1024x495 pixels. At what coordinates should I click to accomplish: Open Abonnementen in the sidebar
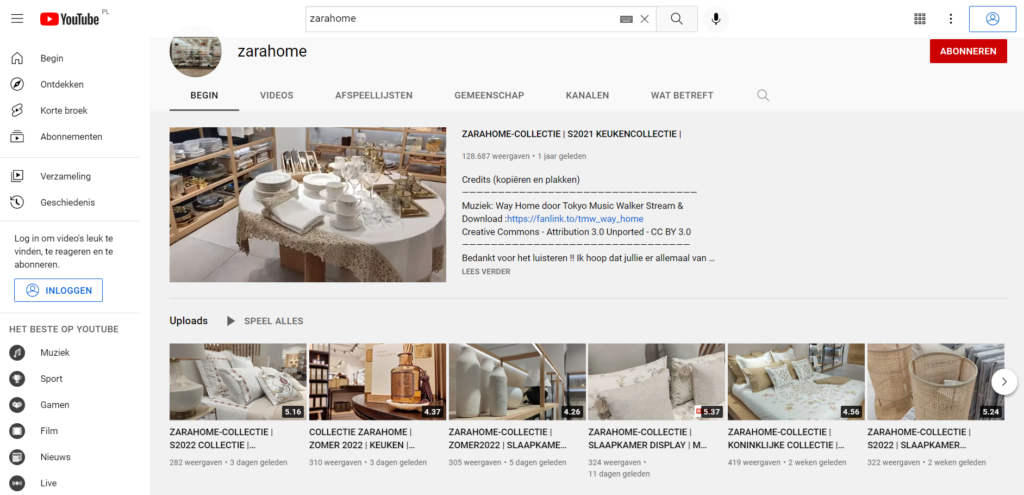[x=70, y=136]
